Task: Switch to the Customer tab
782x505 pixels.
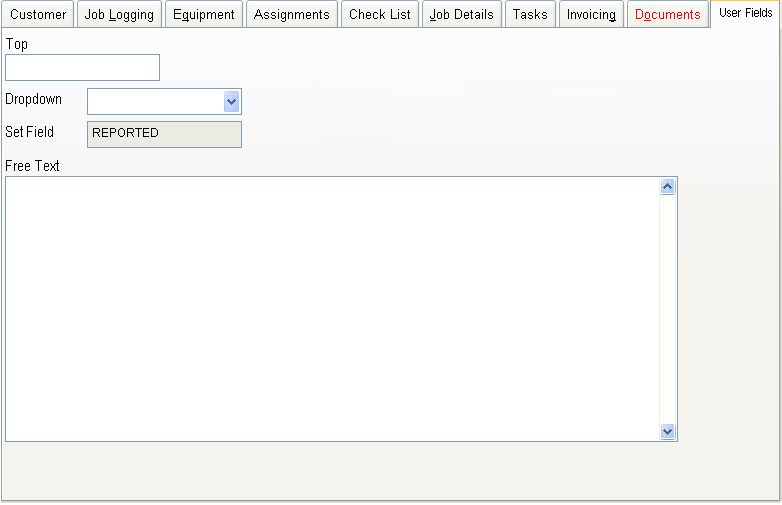Action: click(x=38, y=15)
